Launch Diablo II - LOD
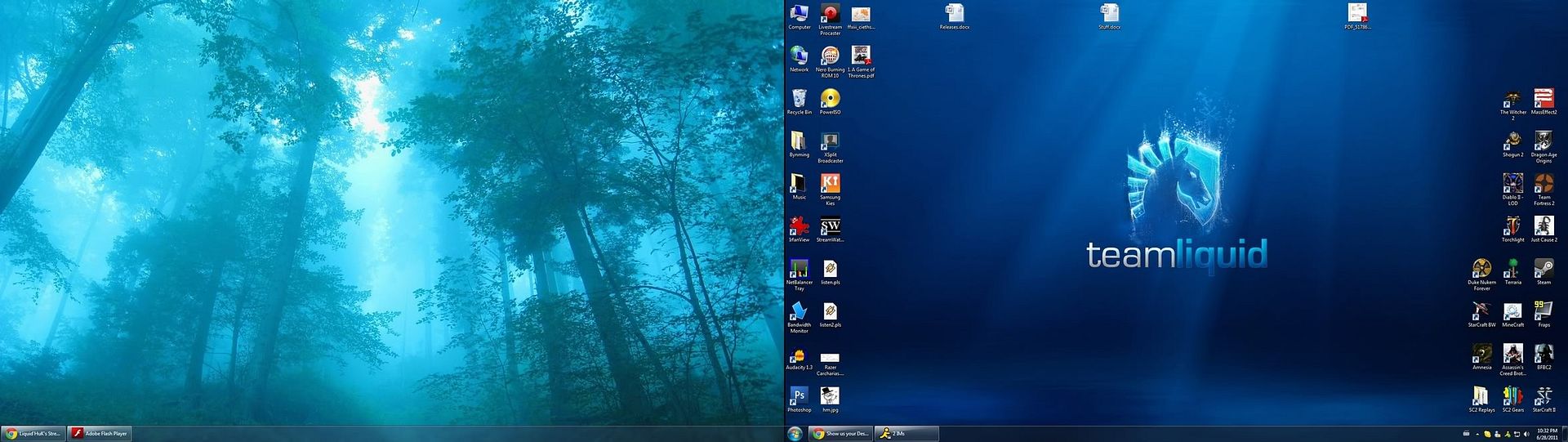The image size is (1568, 442). pyautogui.click(x=1512, y=190)
